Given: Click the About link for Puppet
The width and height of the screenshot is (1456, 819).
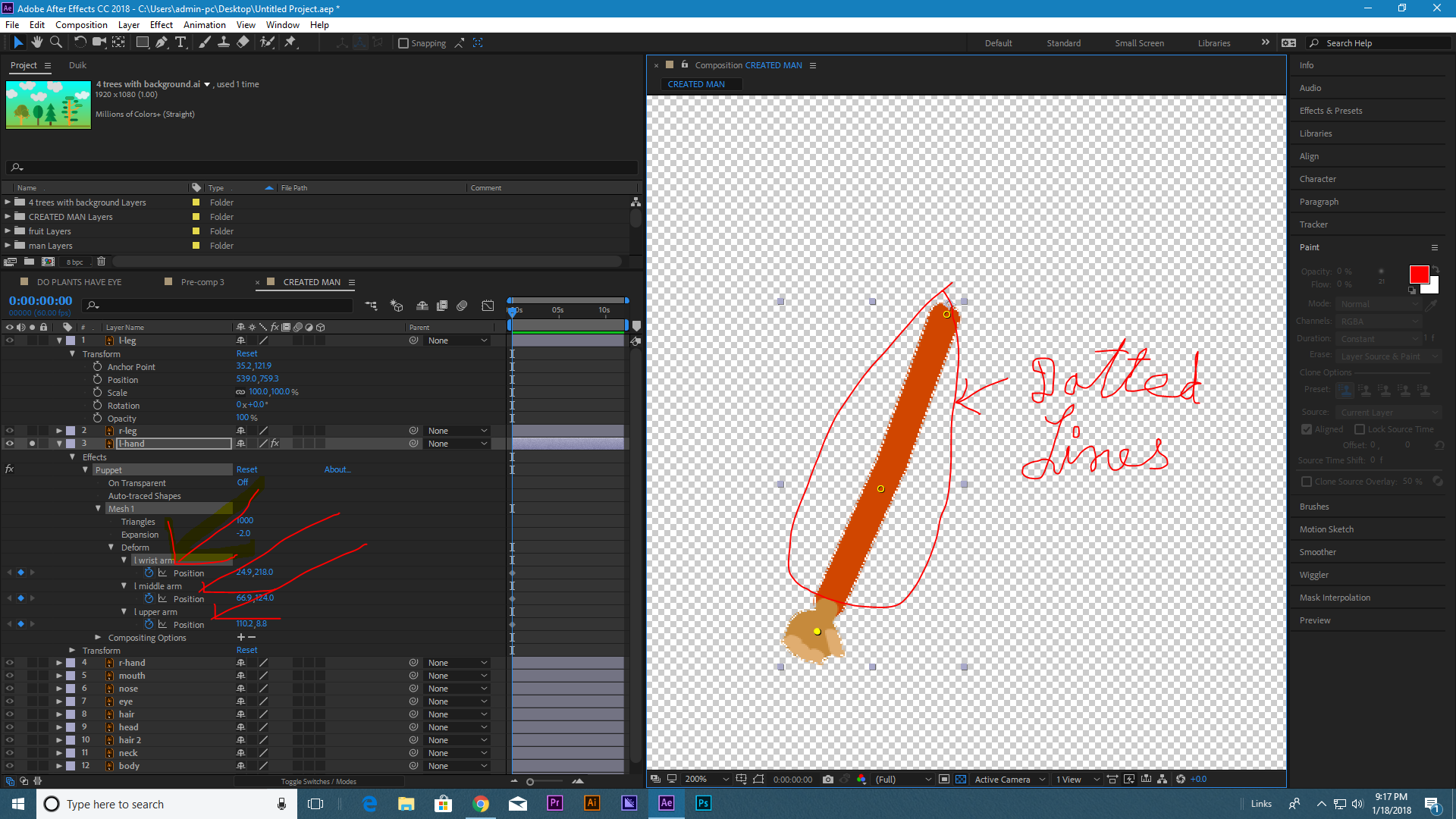Looking at the screenshot, I should tap(337, 469).
